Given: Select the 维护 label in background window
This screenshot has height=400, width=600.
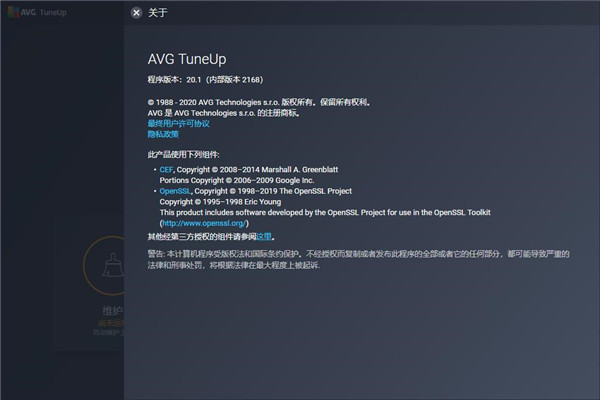Looking at the screenshot, I should 112,310.
